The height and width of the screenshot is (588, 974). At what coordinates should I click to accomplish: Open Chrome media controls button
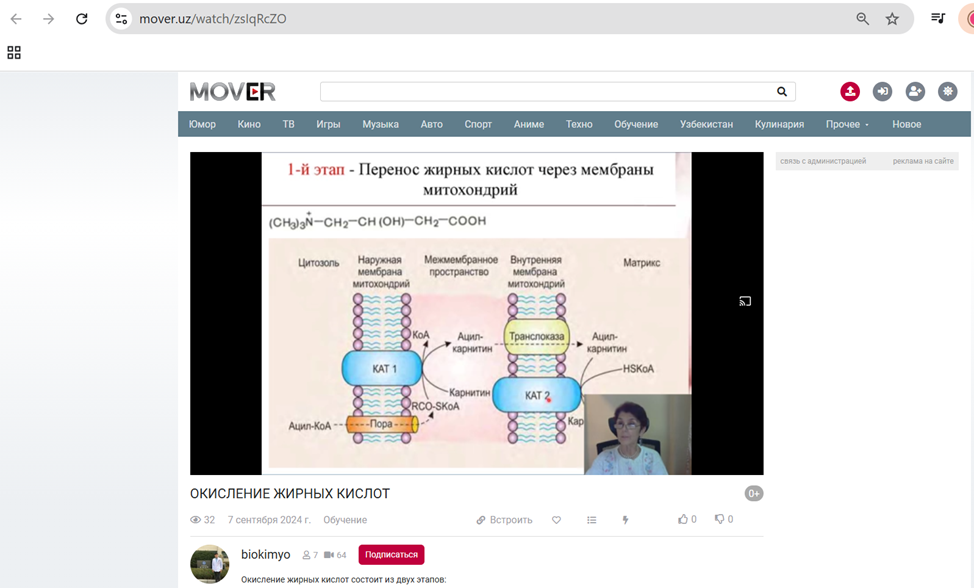coord(938,19)
